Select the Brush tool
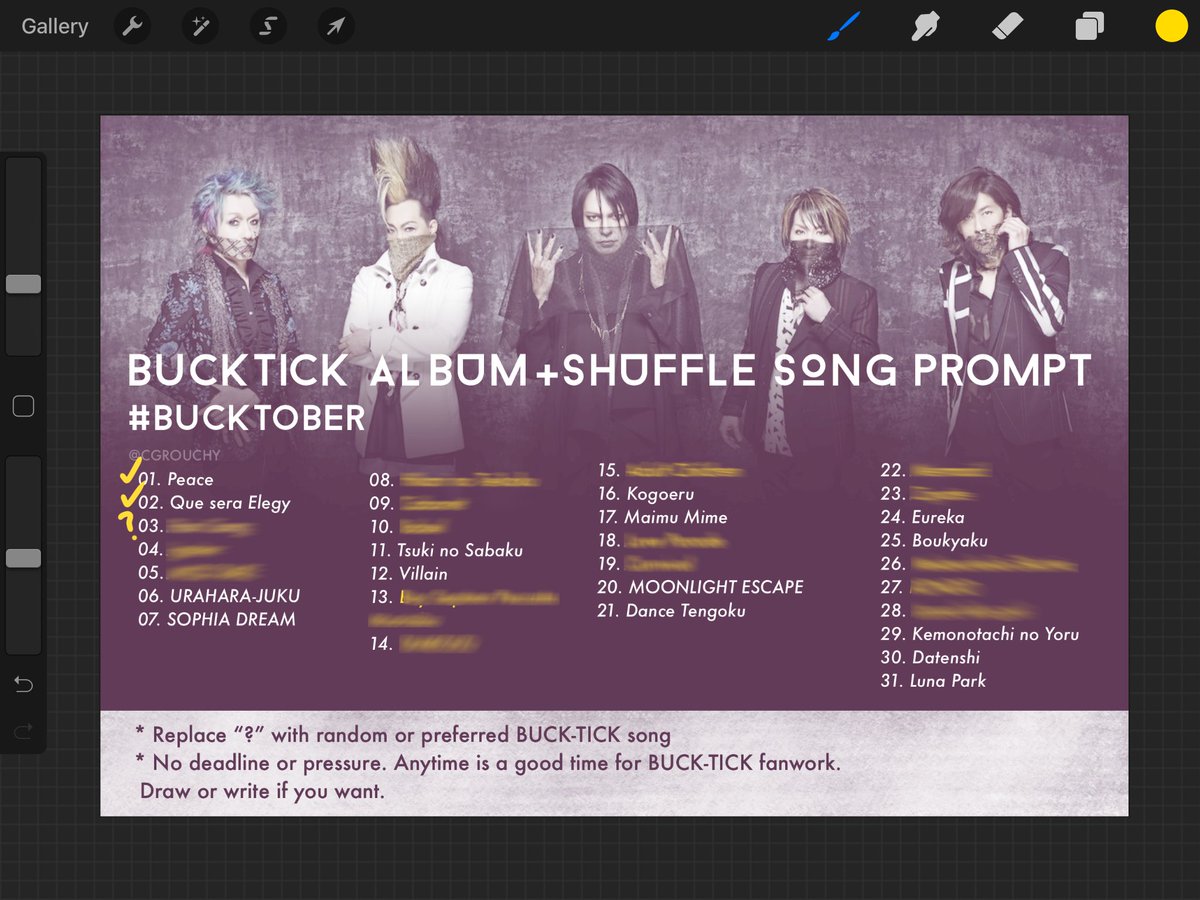The width and height of the screenshot is (1200, 900). click(845, 26)
